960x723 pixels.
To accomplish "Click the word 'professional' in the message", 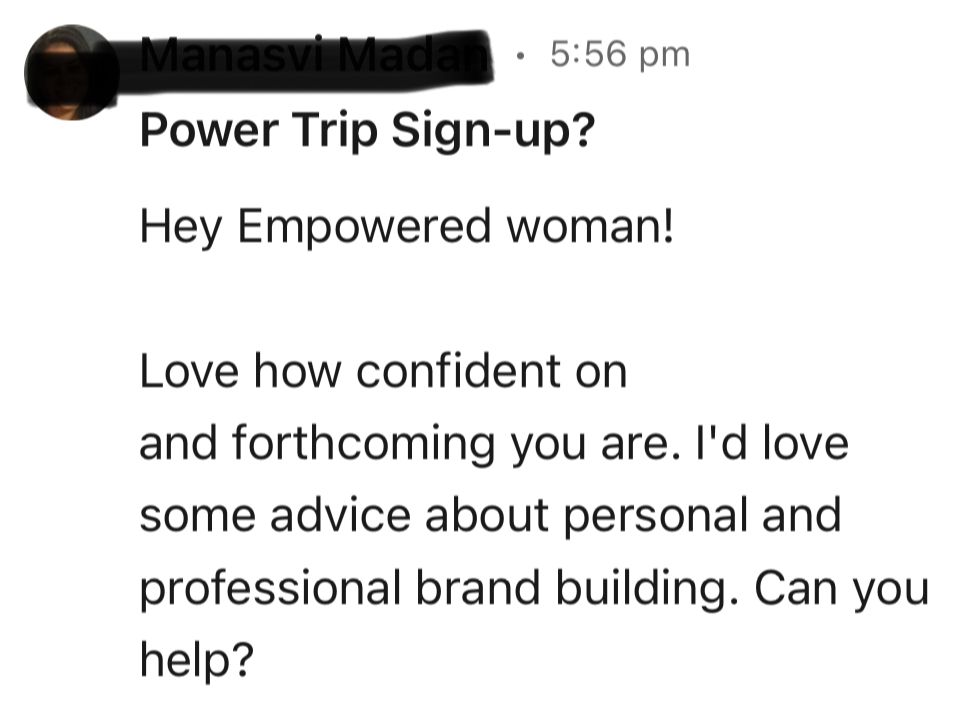I will pyautogui.click(x=271, y=590).
